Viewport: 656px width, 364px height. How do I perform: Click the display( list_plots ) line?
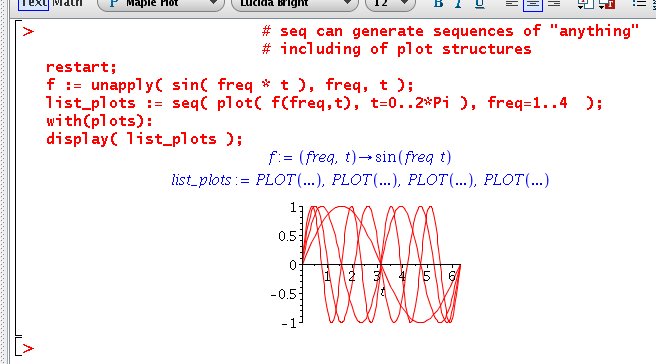point(144,139)
